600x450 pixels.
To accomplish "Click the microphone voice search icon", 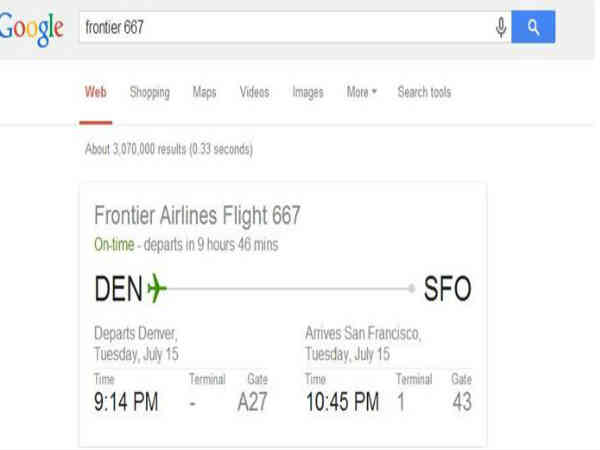I will point(500,27).
